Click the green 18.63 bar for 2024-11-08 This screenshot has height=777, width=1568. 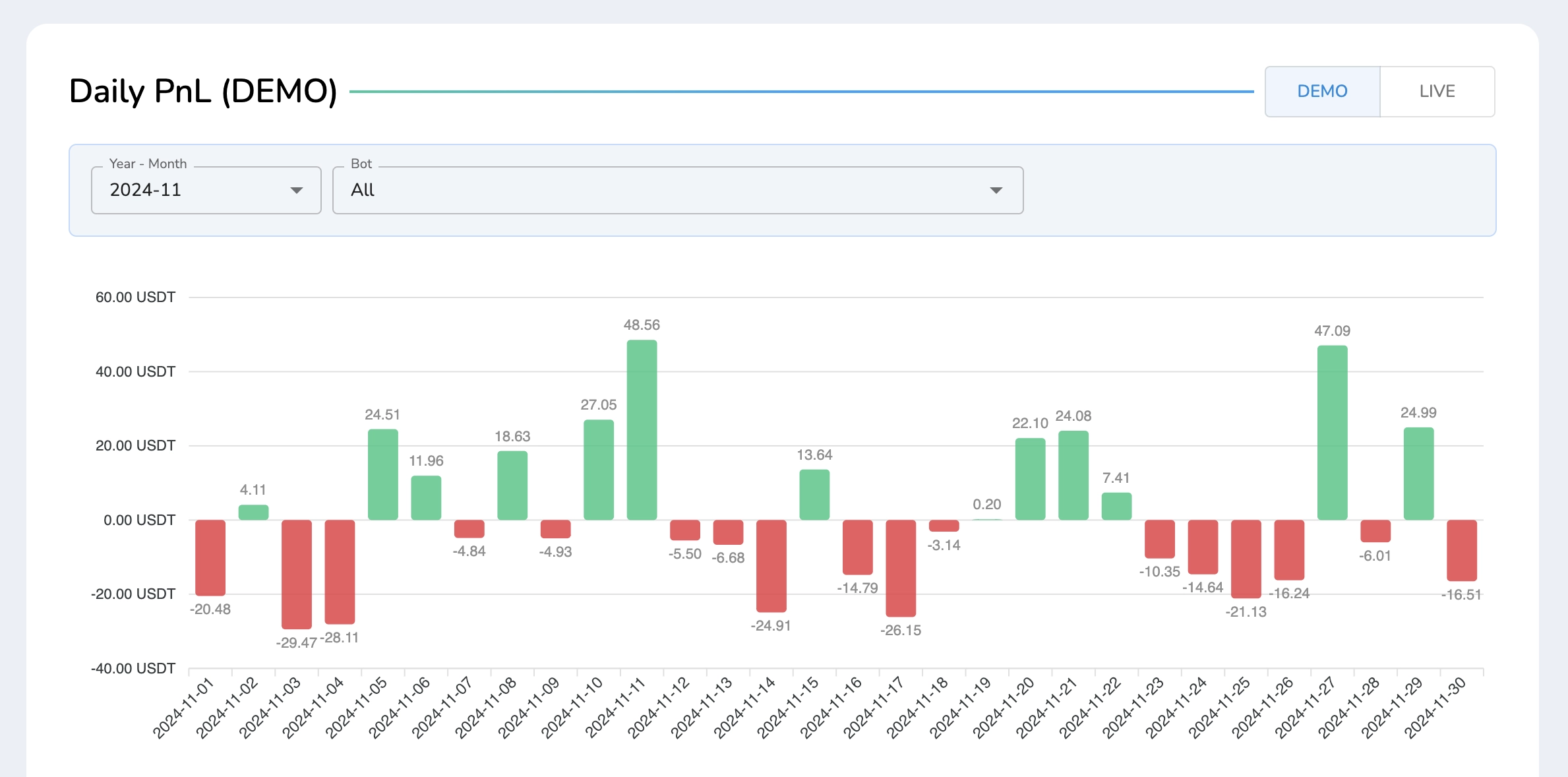point(512,485)
